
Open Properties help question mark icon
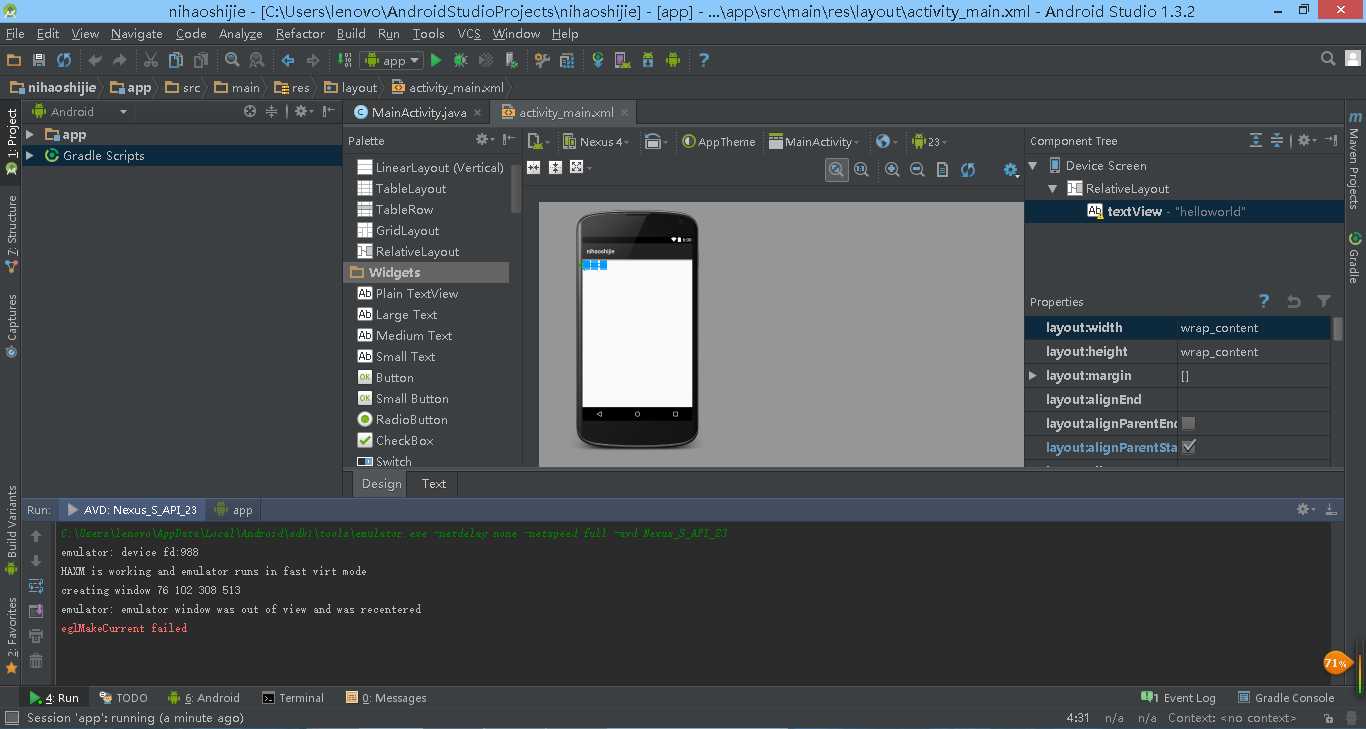coord(1264,301)
